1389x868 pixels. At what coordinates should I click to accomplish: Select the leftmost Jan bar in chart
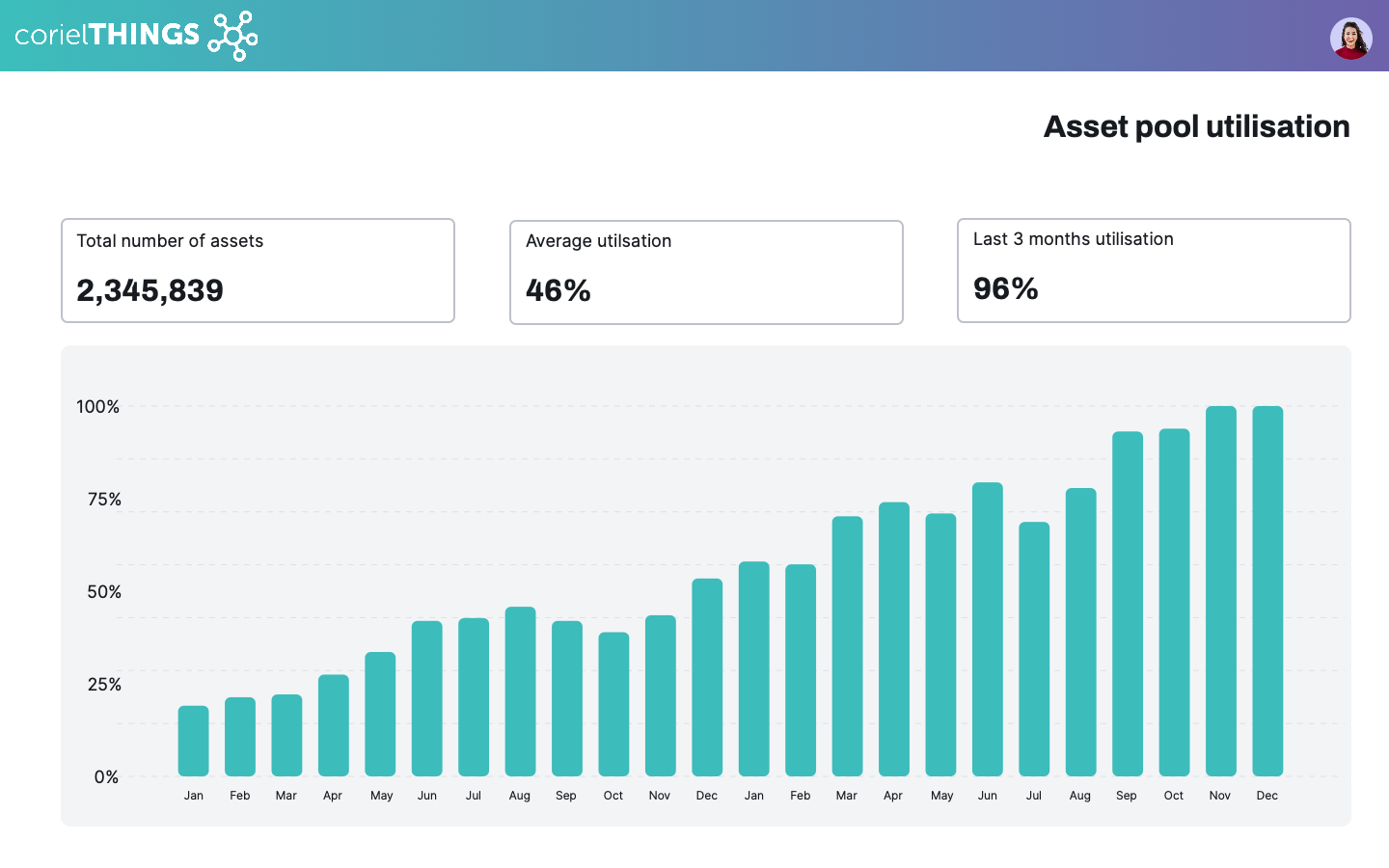tap(193, 741)
